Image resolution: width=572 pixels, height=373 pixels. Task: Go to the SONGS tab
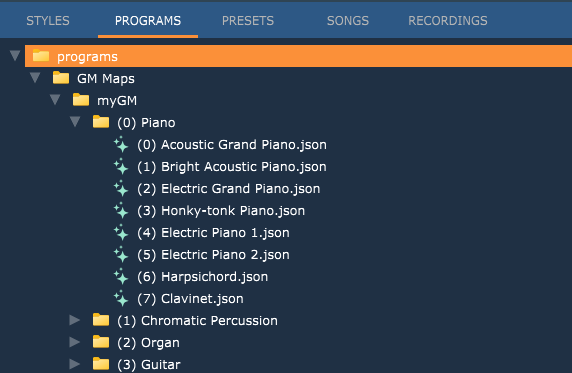(348, 21)
